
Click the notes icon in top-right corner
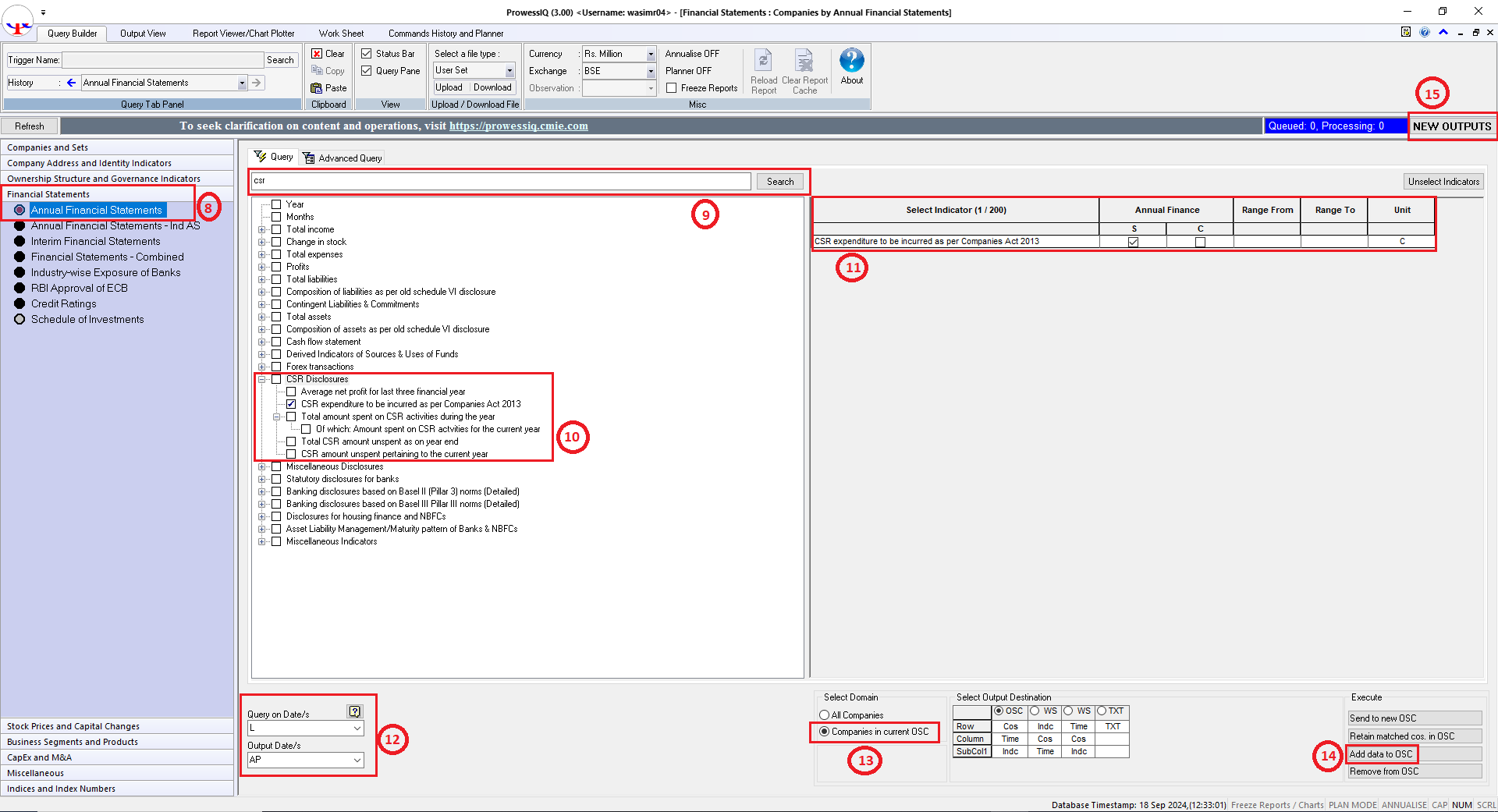(1406, 32)
